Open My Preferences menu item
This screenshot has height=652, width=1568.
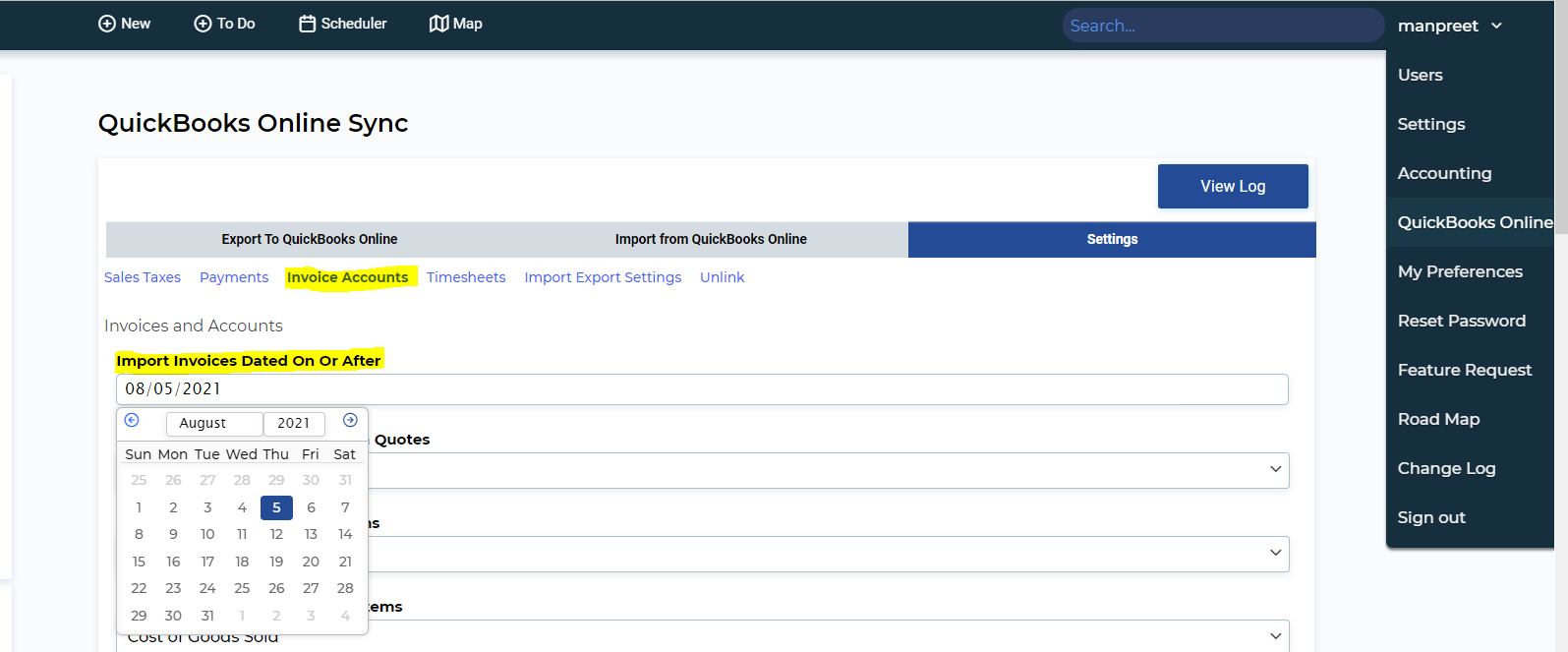(1460, 271)
